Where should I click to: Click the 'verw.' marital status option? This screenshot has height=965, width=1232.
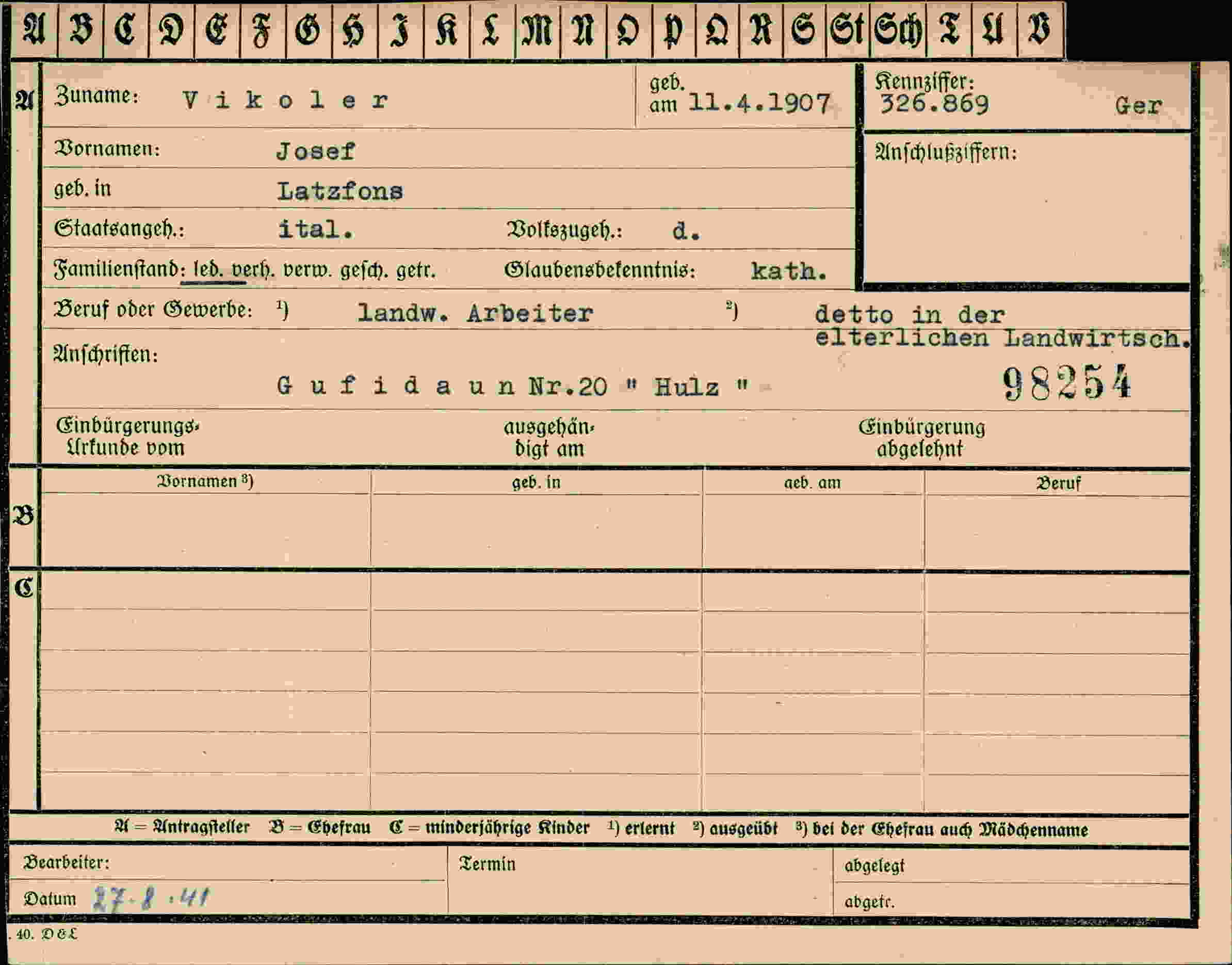point(308,270)
